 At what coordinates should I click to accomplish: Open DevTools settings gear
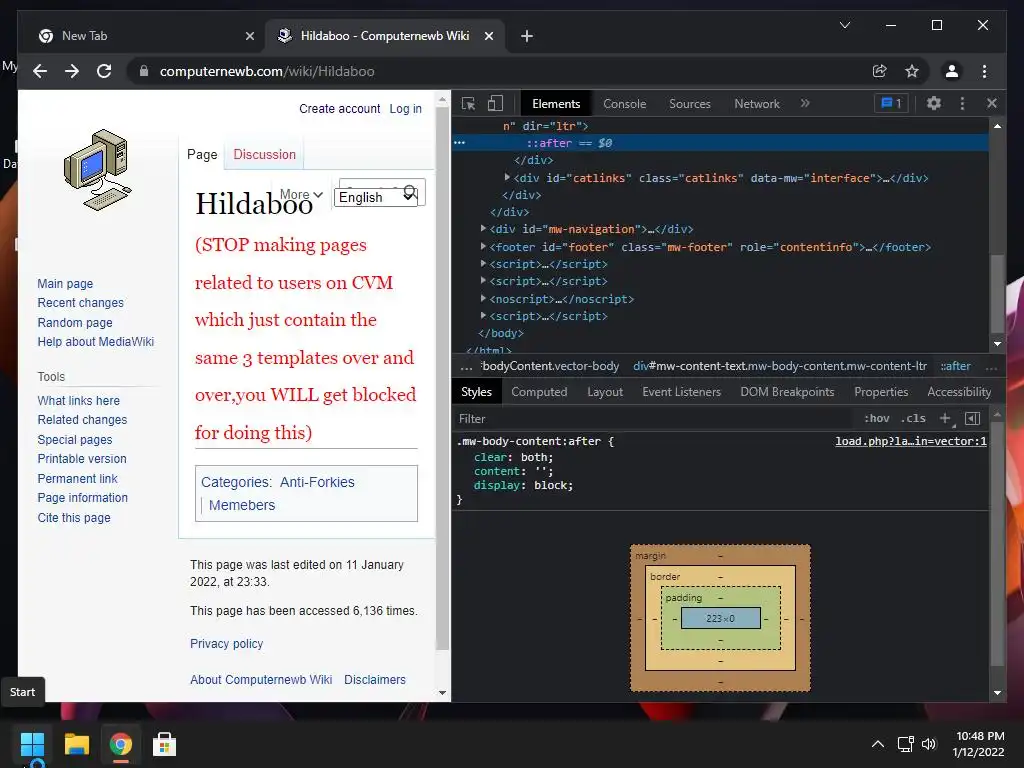click(x=934, y=103)
